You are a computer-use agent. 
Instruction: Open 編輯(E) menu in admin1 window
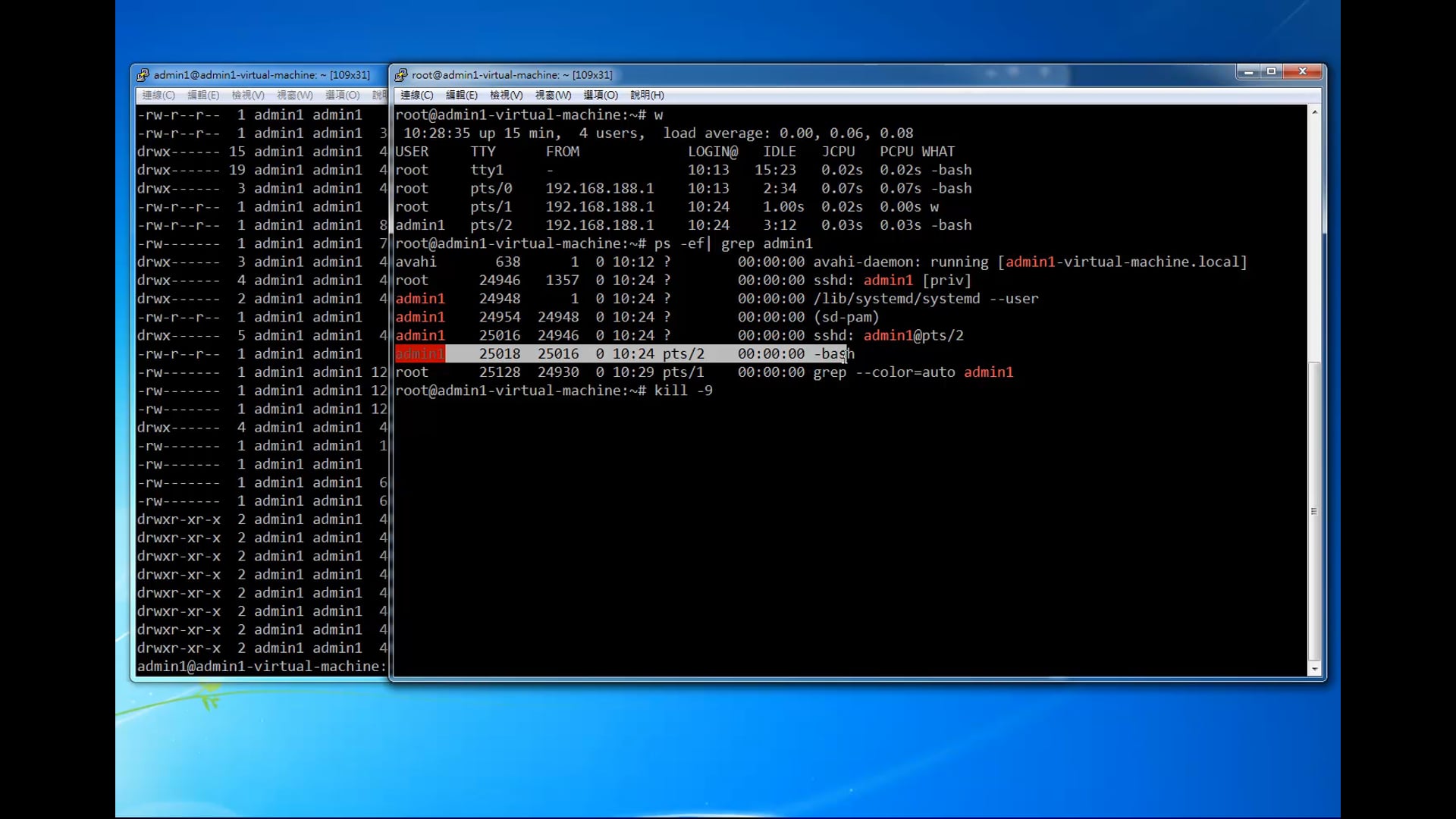[x=203, y=95]
